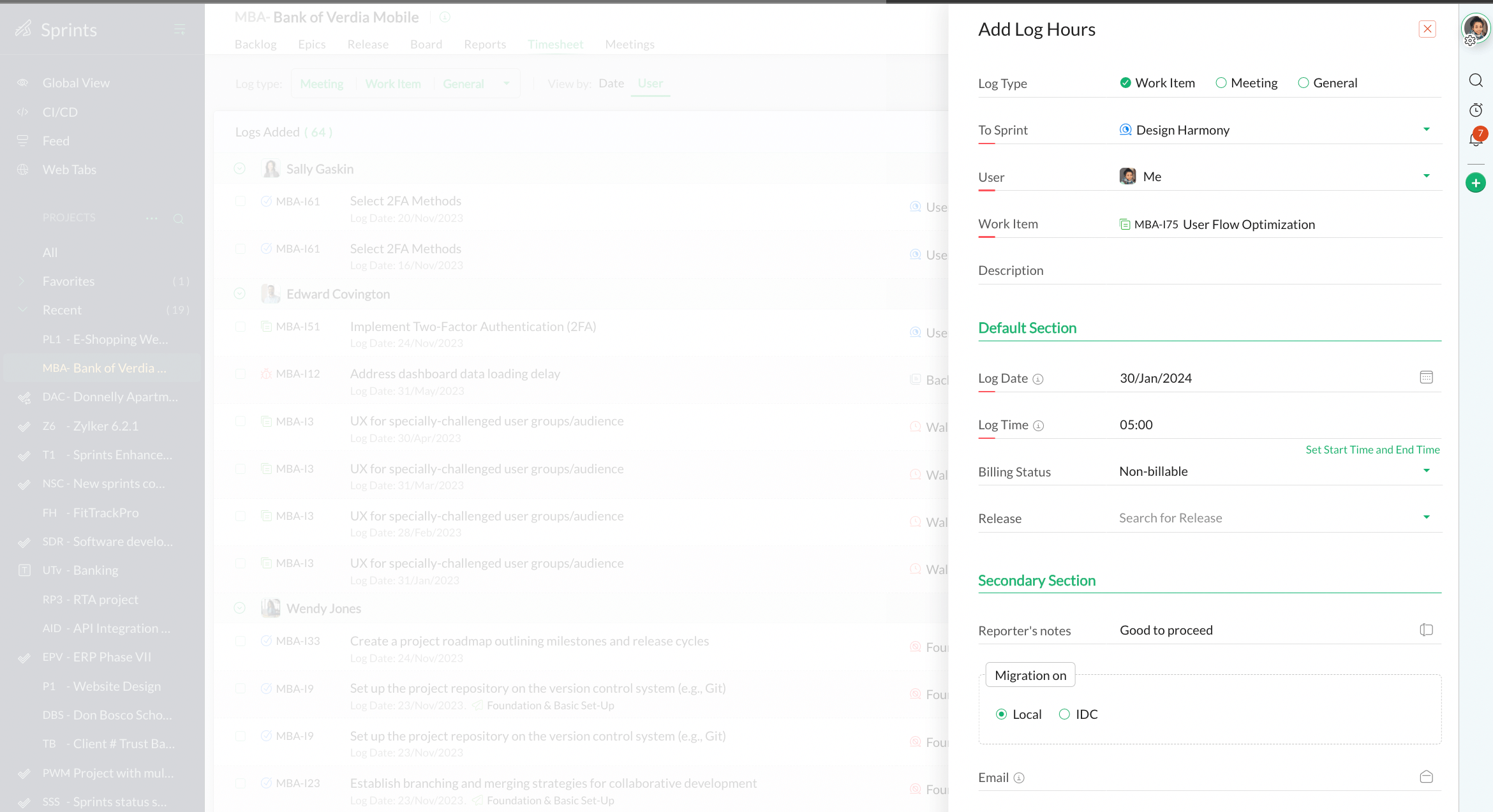Click the CI/CD code icon
This screenshot has height=812, width=1493.
pyautogui.click(x=23, y=112)
